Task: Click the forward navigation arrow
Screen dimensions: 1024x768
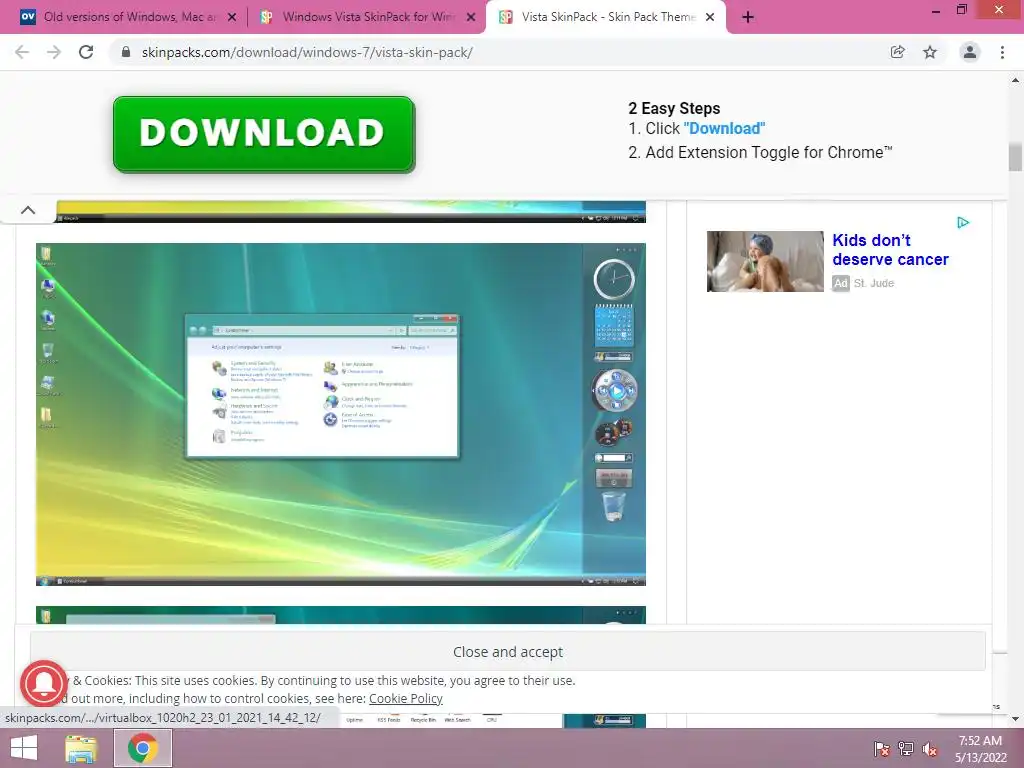Action: [54, 52]
